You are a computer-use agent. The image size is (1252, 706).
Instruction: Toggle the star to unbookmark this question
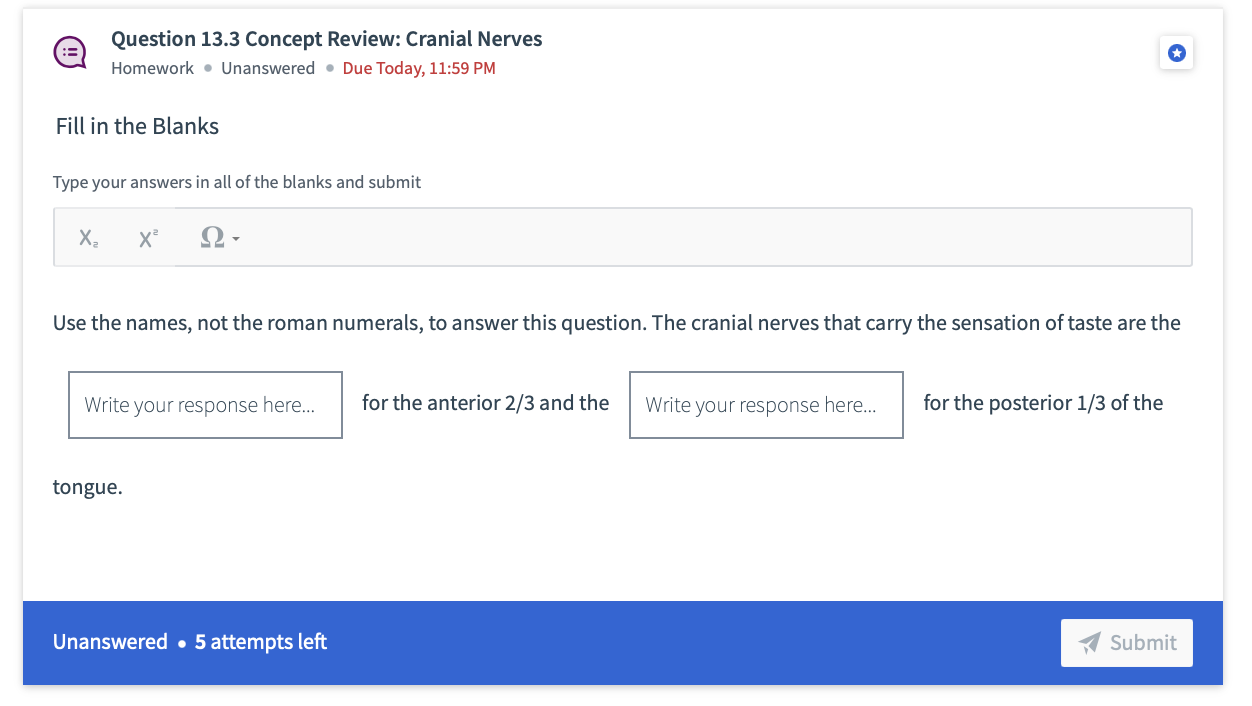pos(1176,52)
